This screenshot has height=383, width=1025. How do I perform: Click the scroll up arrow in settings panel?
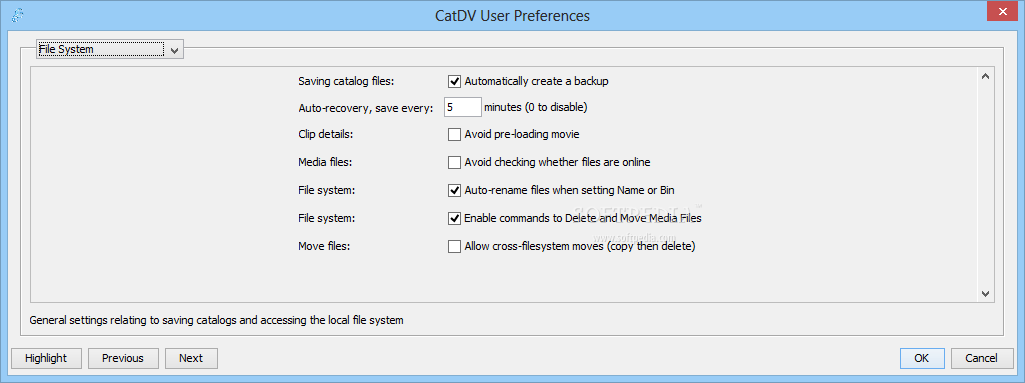[986, 76]
